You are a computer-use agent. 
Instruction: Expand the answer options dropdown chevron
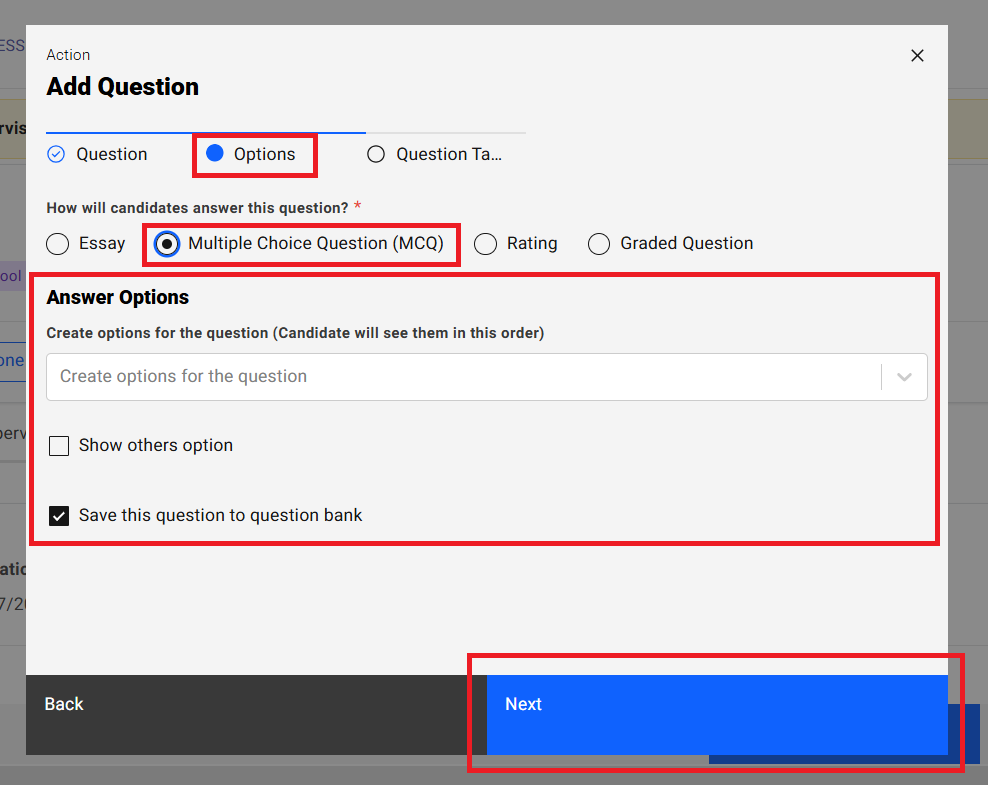[904, 377]
